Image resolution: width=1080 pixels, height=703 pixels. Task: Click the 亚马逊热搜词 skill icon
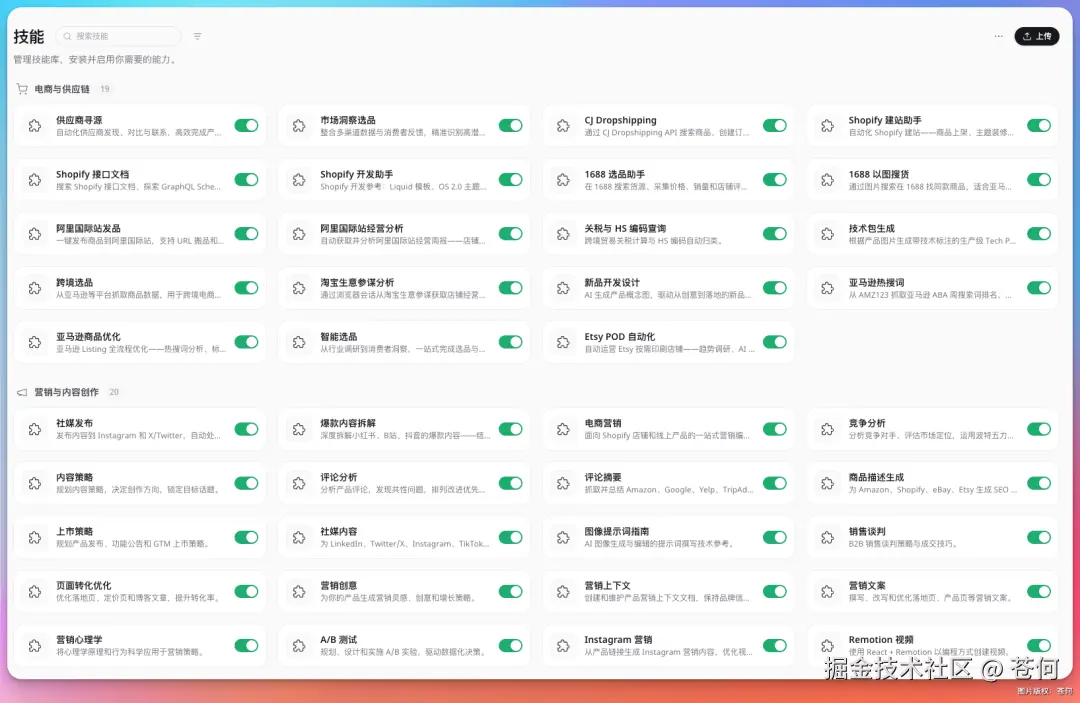pos(825,287)
